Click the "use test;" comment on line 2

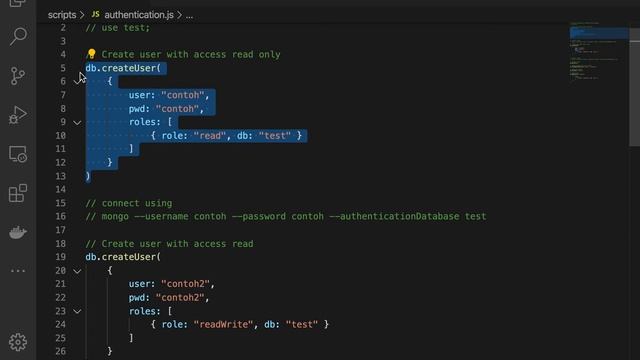118,28
